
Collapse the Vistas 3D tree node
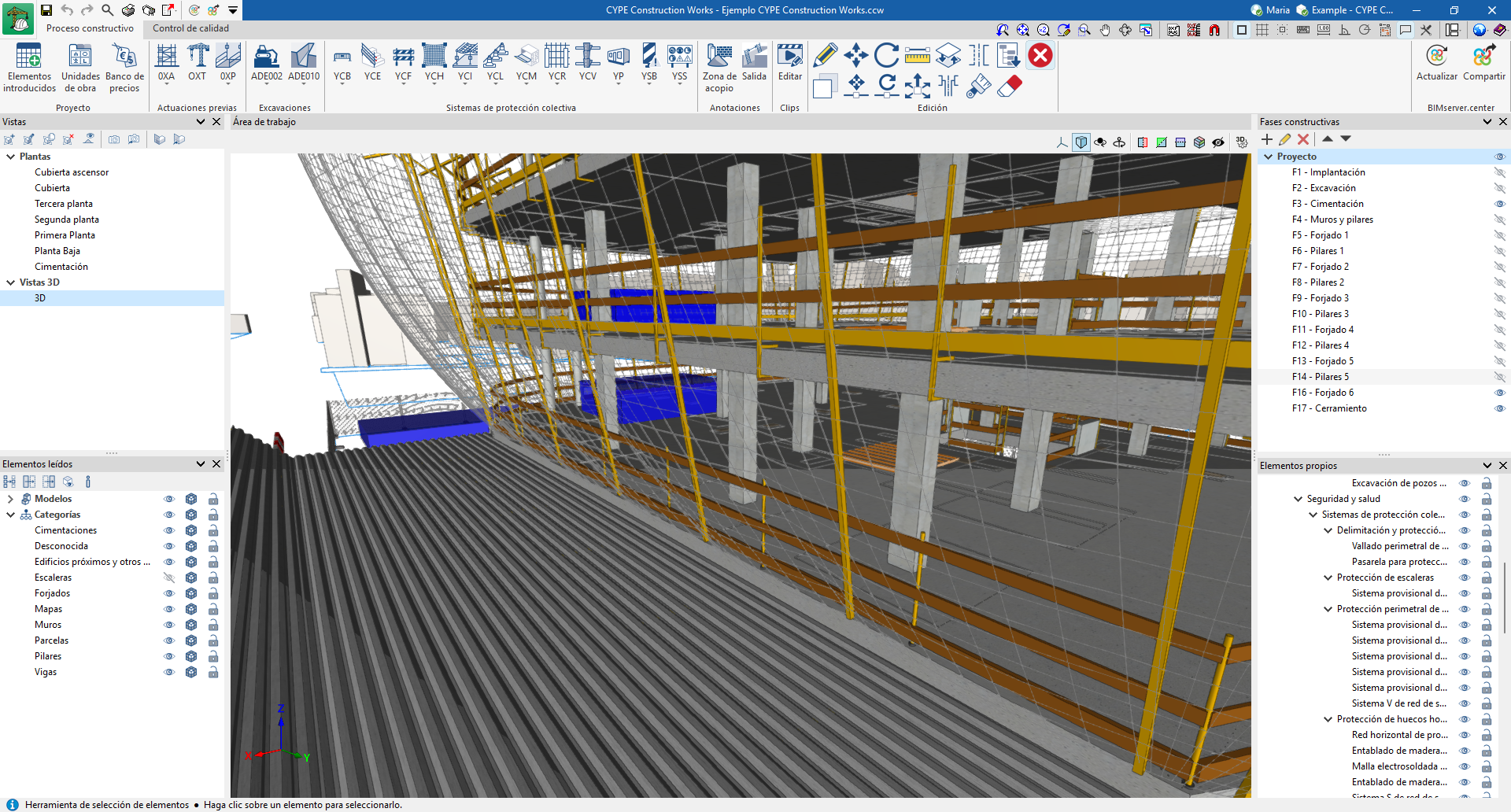coord(10,282)
